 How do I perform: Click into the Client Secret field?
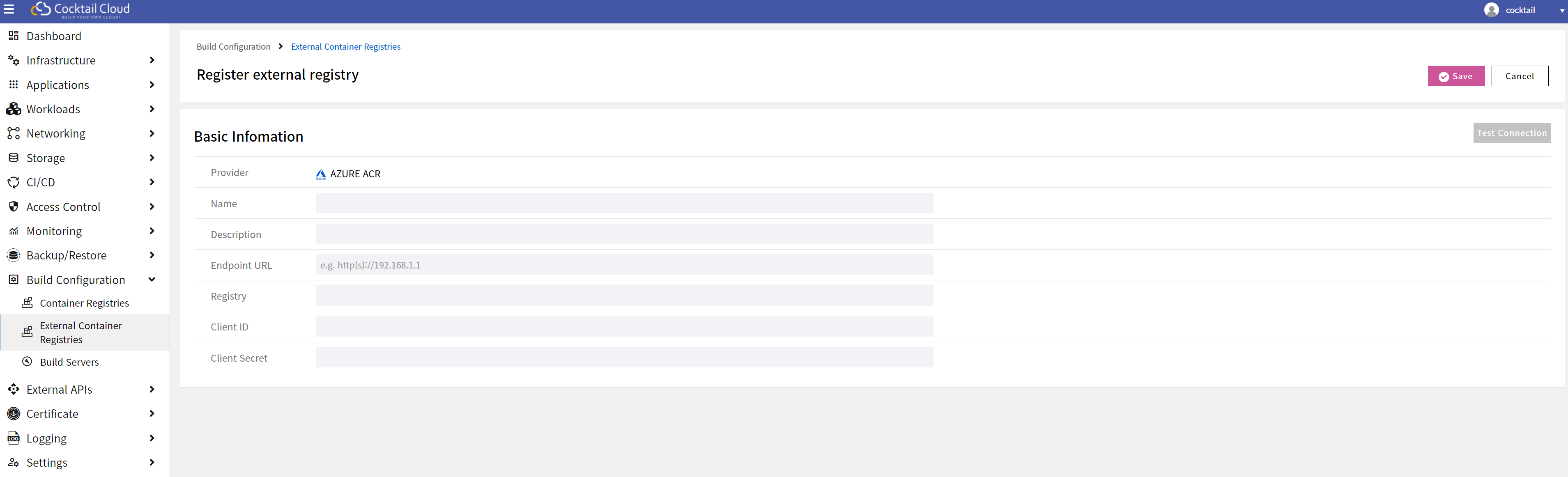(624, 358)
